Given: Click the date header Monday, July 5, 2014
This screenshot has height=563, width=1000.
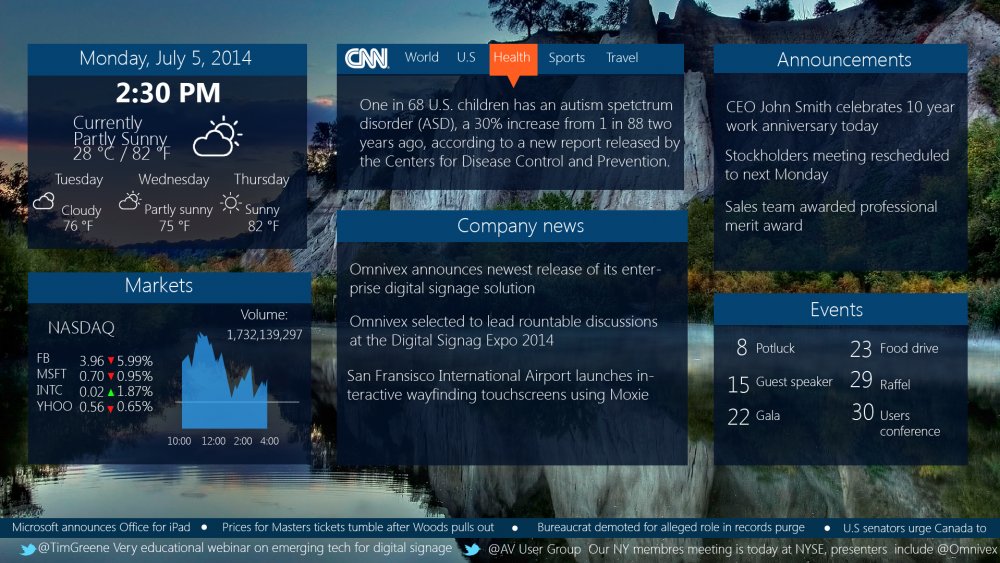Looking at the screenshot, I should pos(166,59).
